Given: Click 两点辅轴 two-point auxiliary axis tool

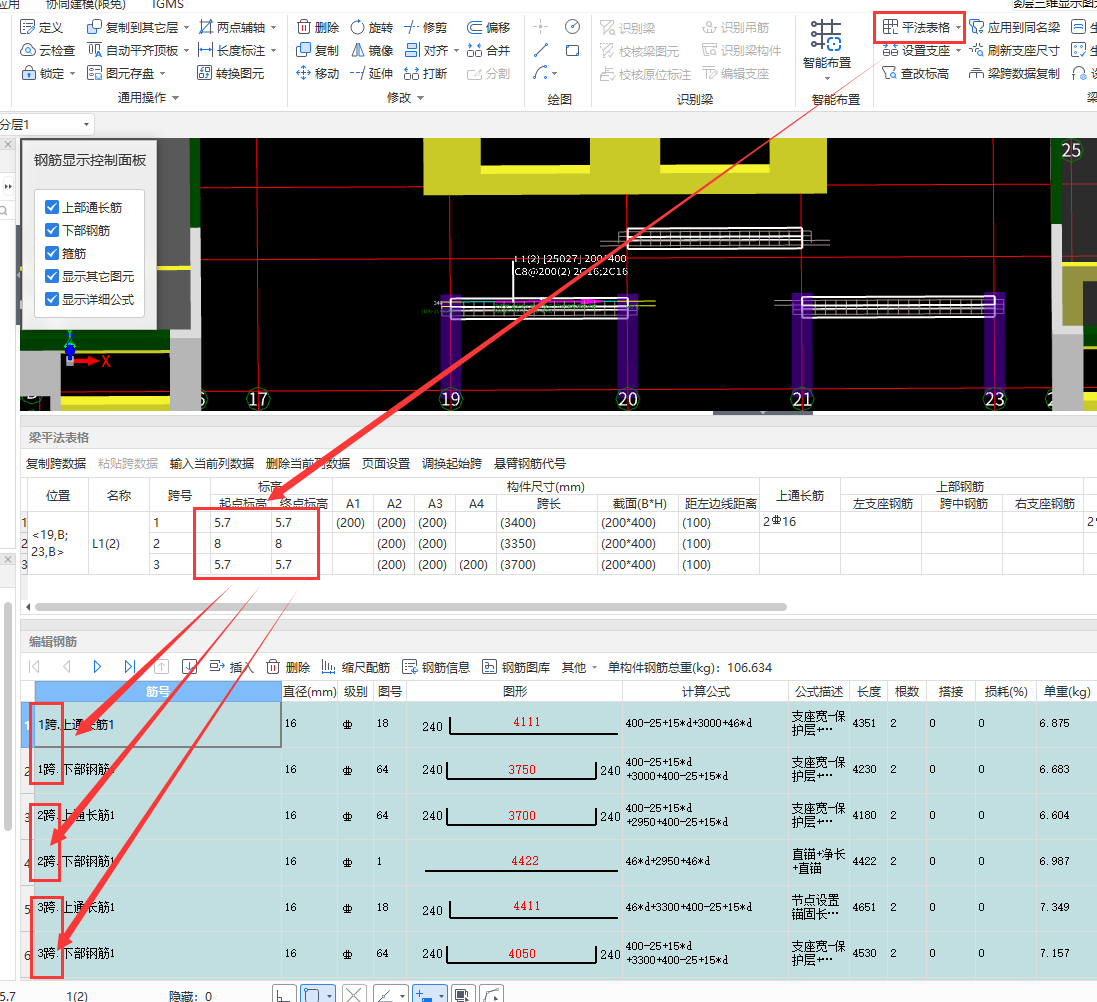Looking at the screenshot, I should tap(232, 27).
